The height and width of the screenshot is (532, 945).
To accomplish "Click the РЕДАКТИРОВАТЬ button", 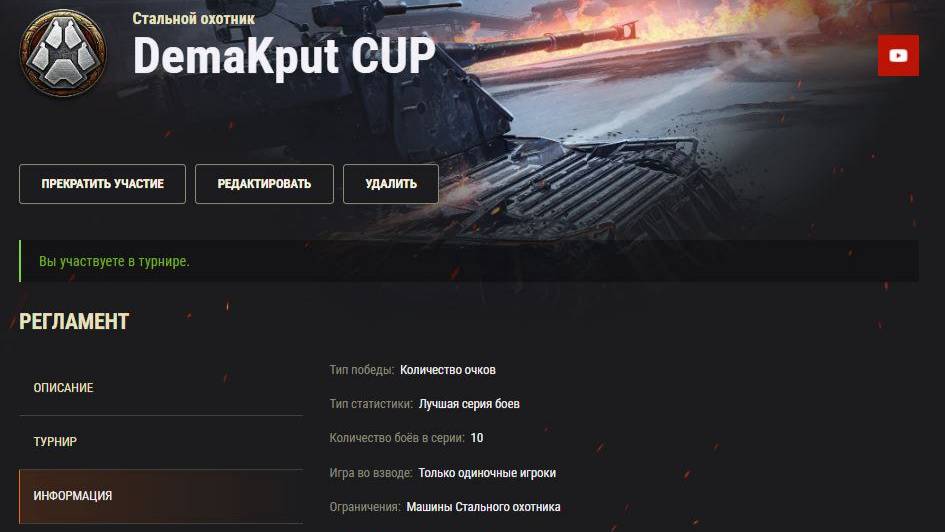I will [264, 184].
